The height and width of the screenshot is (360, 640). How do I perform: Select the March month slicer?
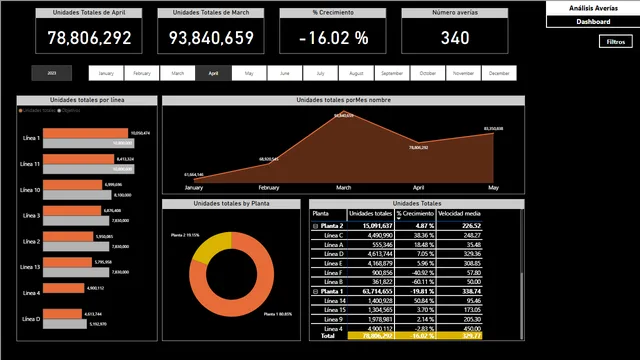(178, 73)
